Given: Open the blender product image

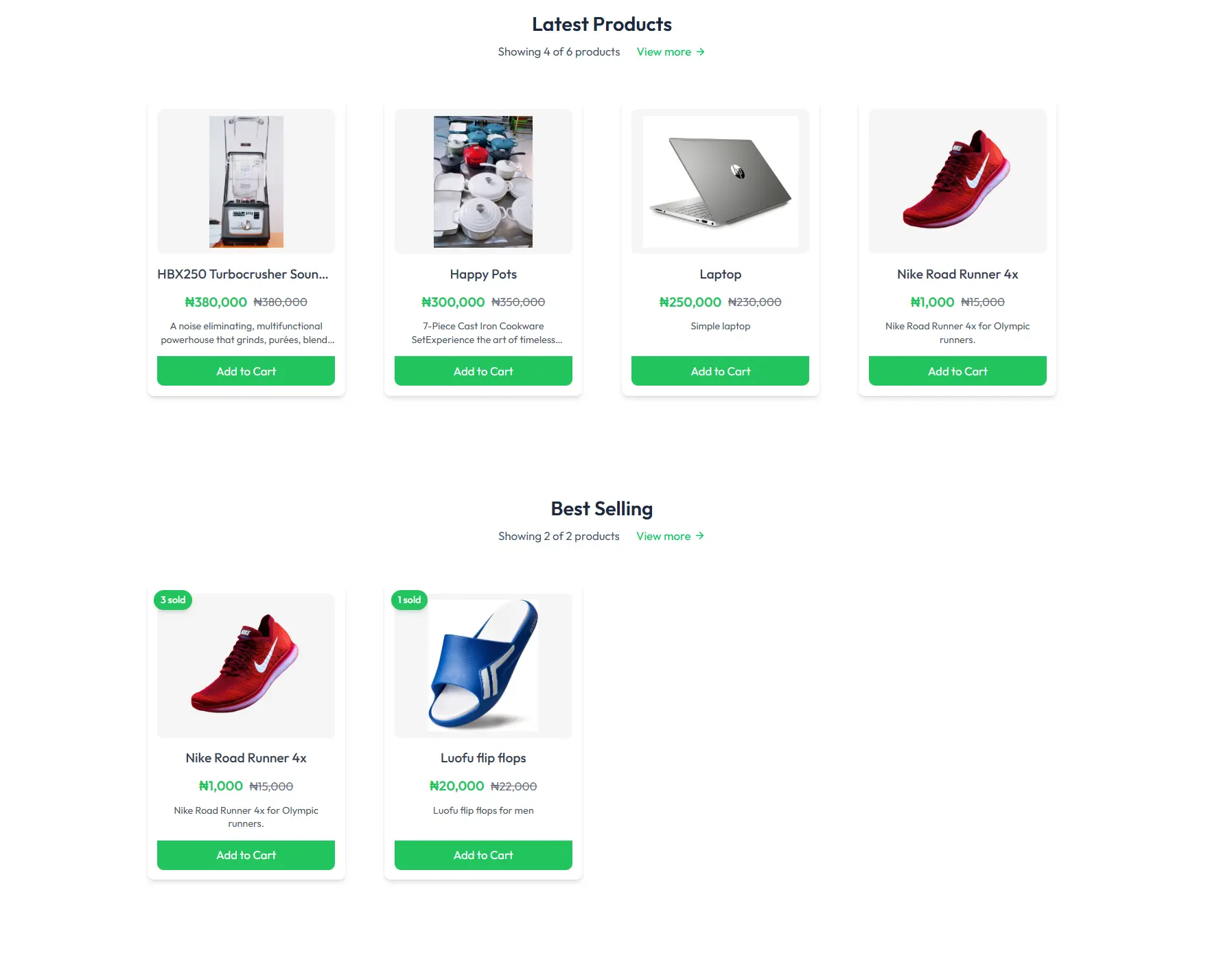Looking at the screenshot, I should tap(246, 182).
